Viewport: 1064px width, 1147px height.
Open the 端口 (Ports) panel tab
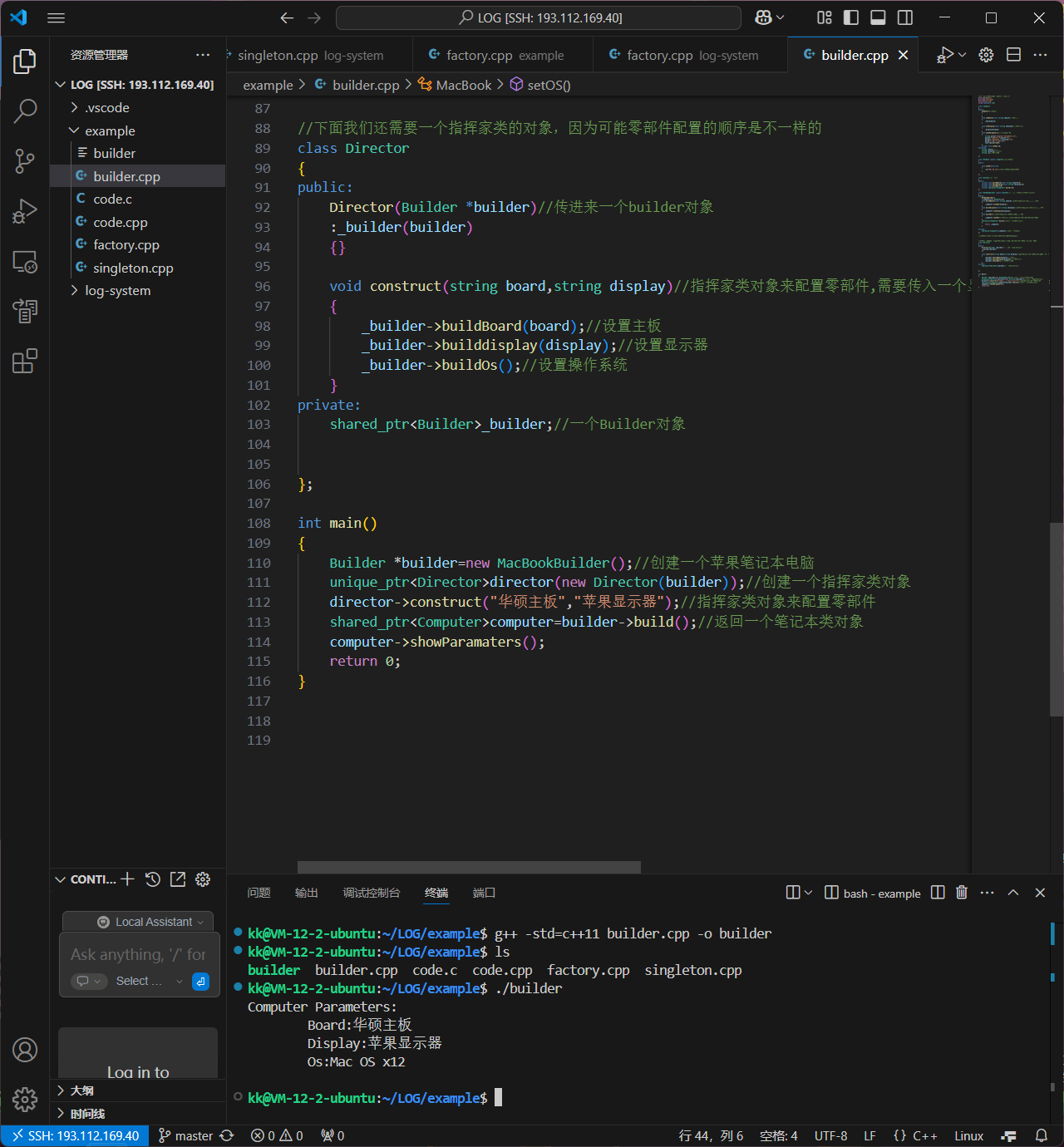[x=484, y=893]
